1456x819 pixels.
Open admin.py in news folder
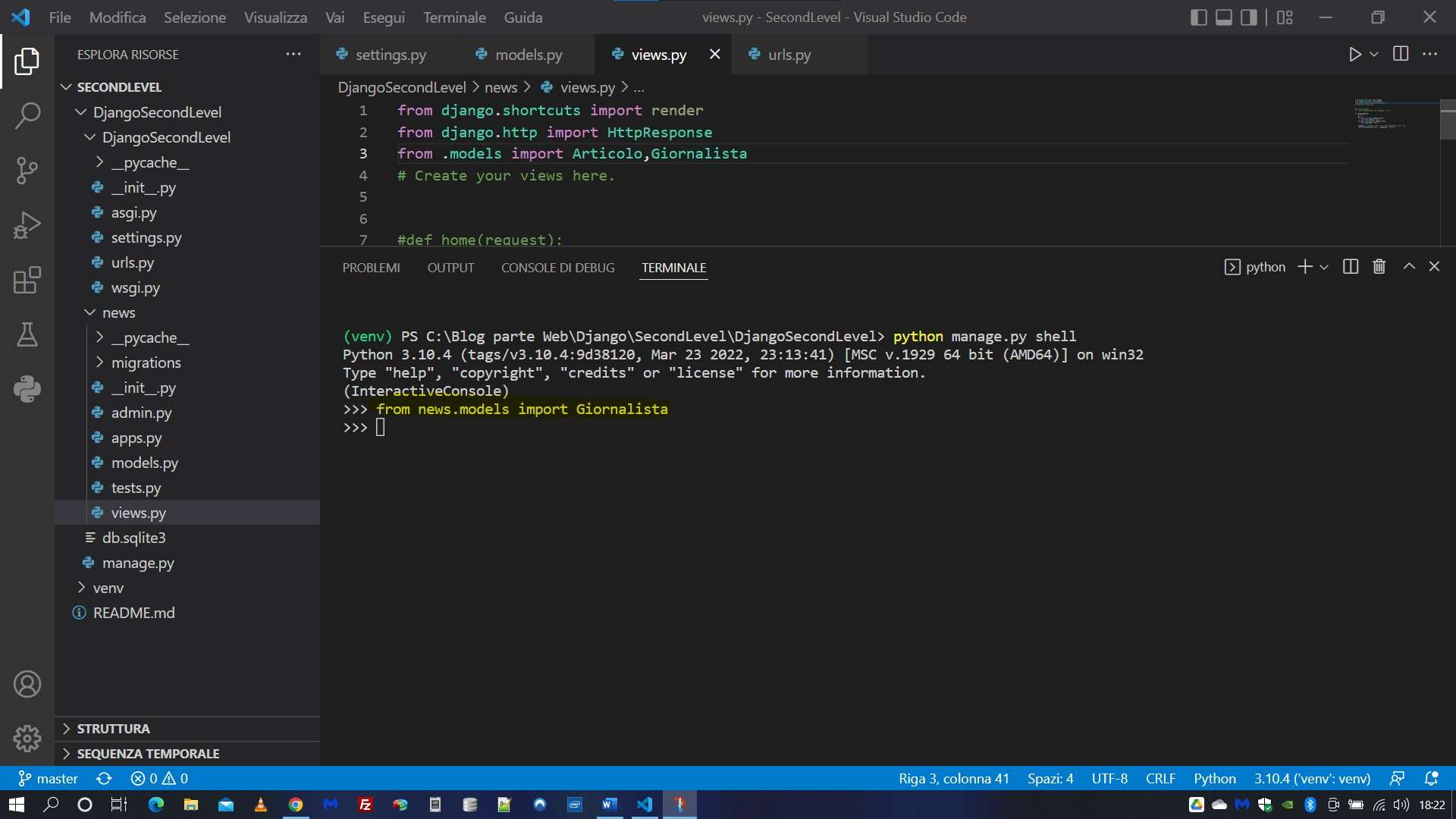(141, 413)
